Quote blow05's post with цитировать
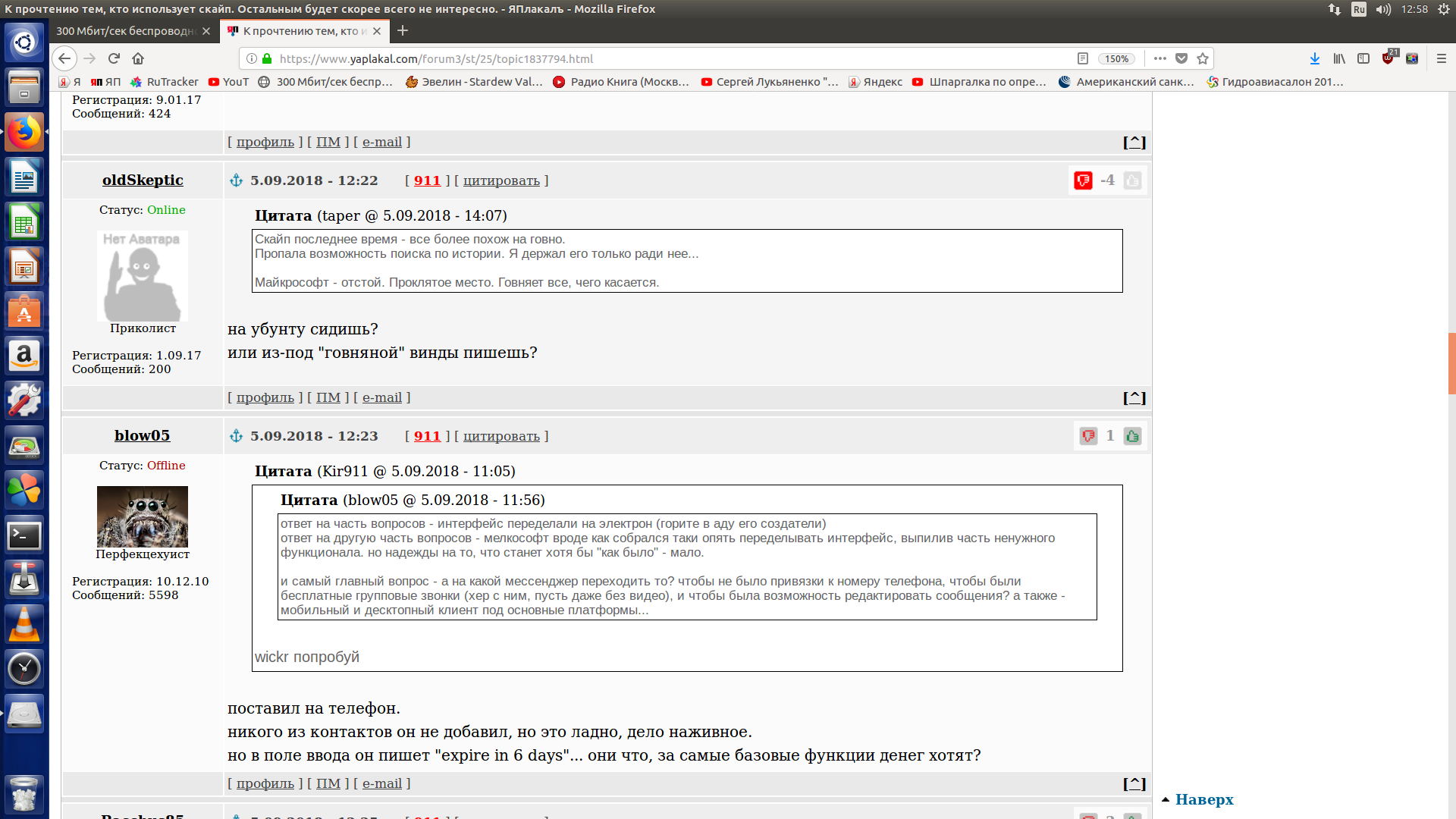Image resolution: width=1456 pixels, height=819 pixels. click(501, 436)
